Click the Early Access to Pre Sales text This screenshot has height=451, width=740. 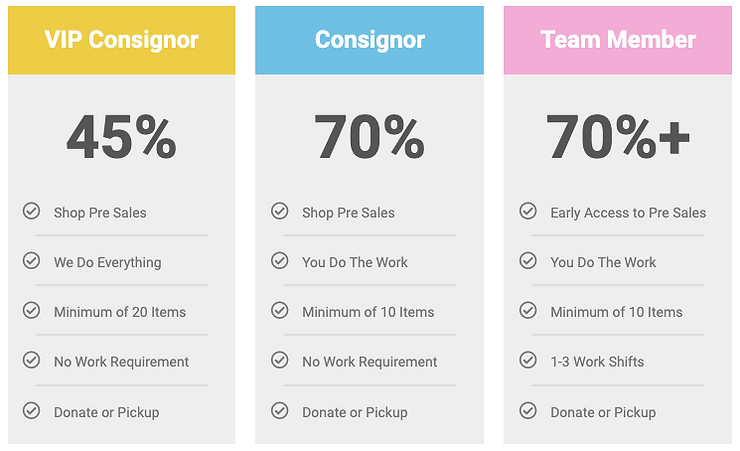point(628,213)
